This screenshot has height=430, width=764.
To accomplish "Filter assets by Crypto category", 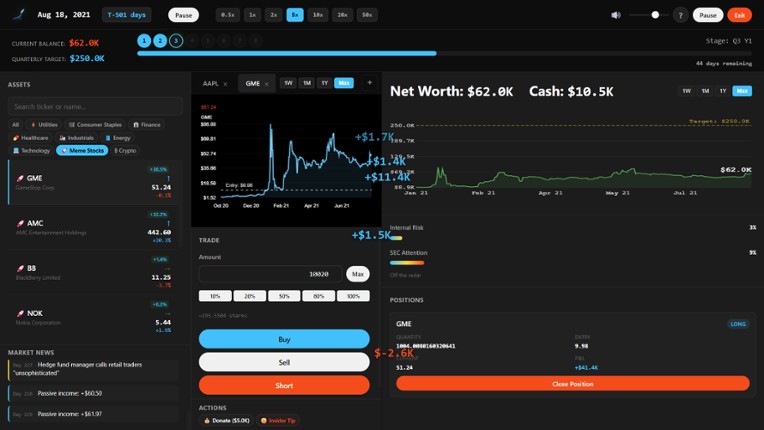I will click(125, 150).
